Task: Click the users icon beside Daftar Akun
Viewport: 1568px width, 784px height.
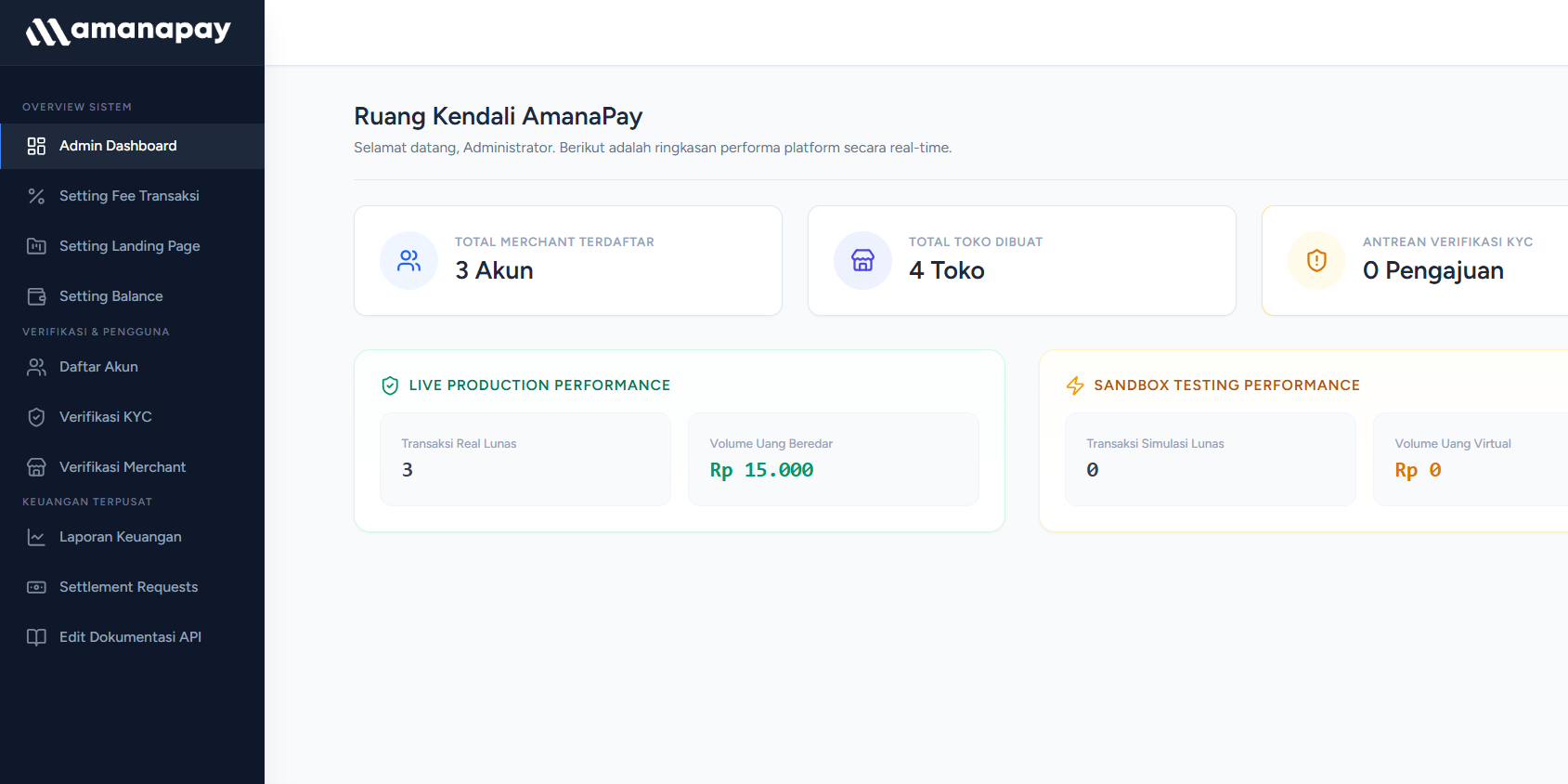Action: [36, 367]
